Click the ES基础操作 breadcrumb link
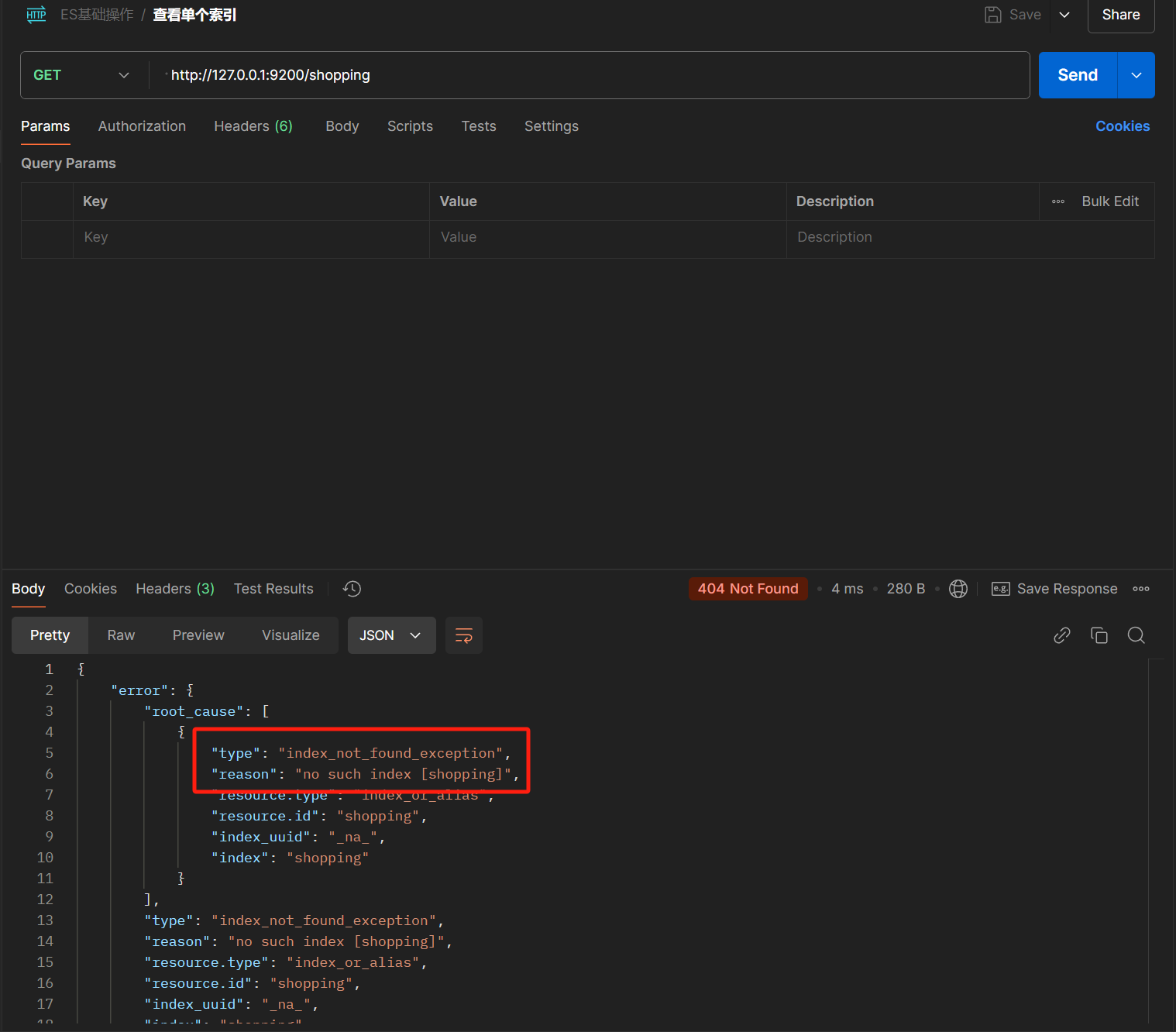 coord(97,15)
